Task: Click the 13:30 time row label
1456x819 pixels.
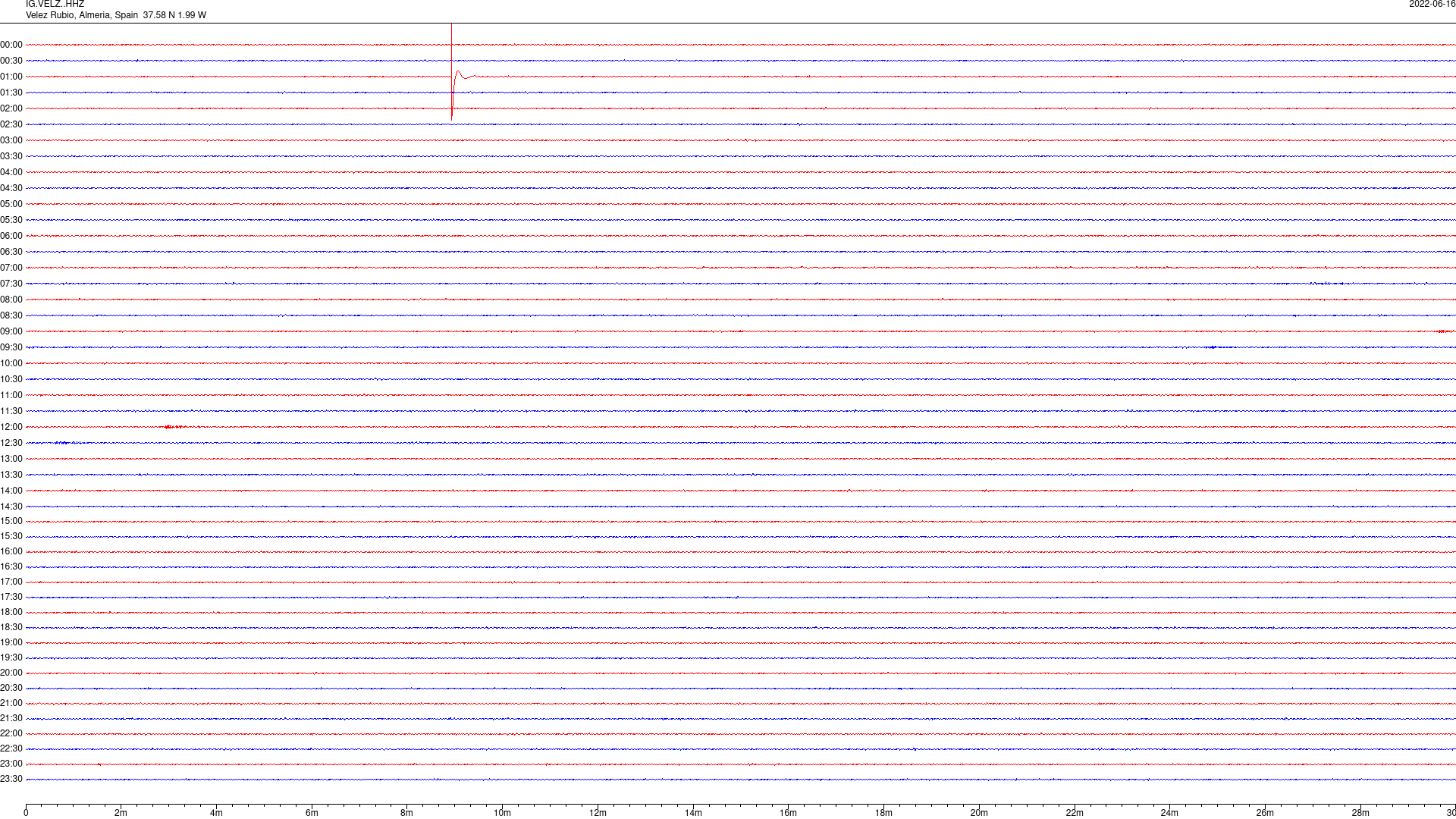Action: [x=11, y=475]
